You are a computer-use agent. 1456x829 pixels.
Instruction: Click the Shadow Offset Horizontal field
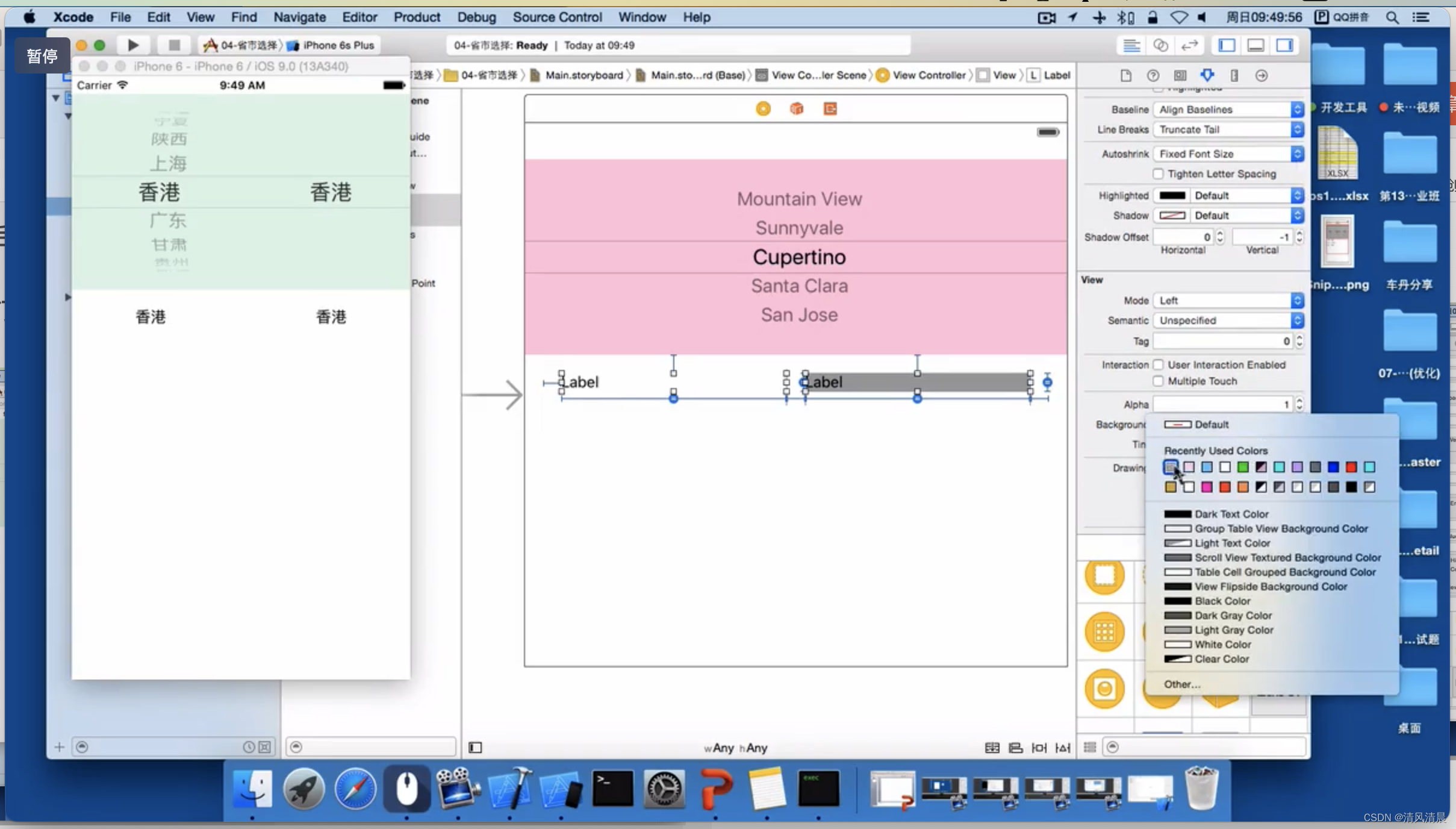point(1183,237)
